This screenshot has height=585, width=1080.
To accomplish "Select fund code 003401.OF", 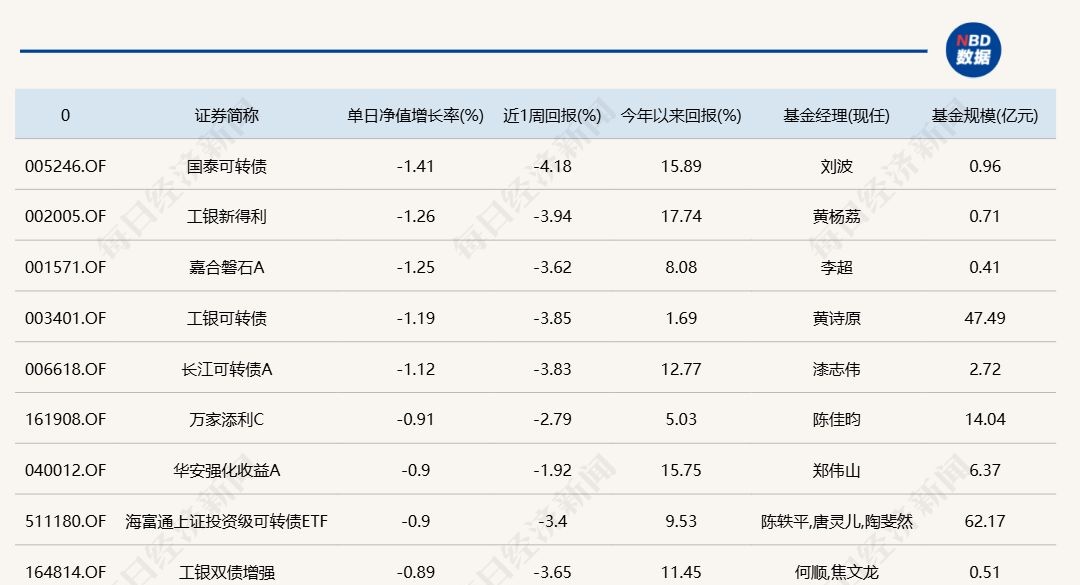I will tap(65, 318).
